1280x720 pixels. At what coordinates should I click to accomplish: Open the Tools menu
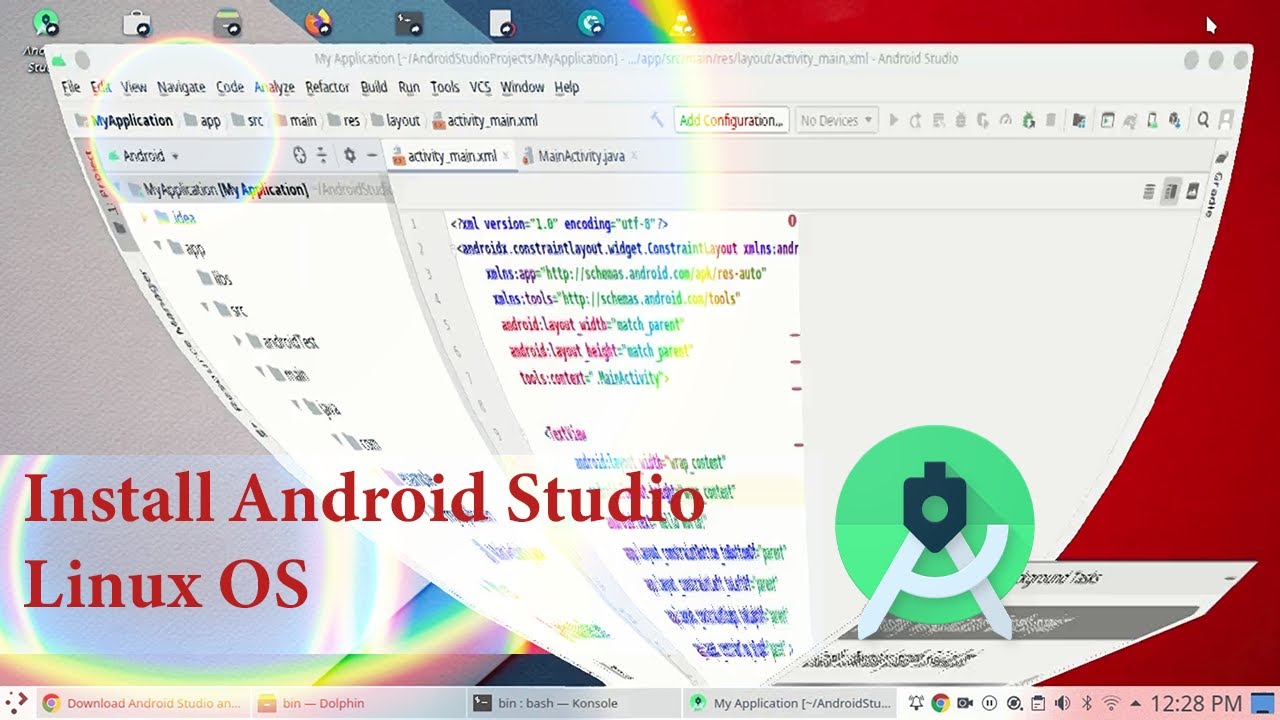445,87
